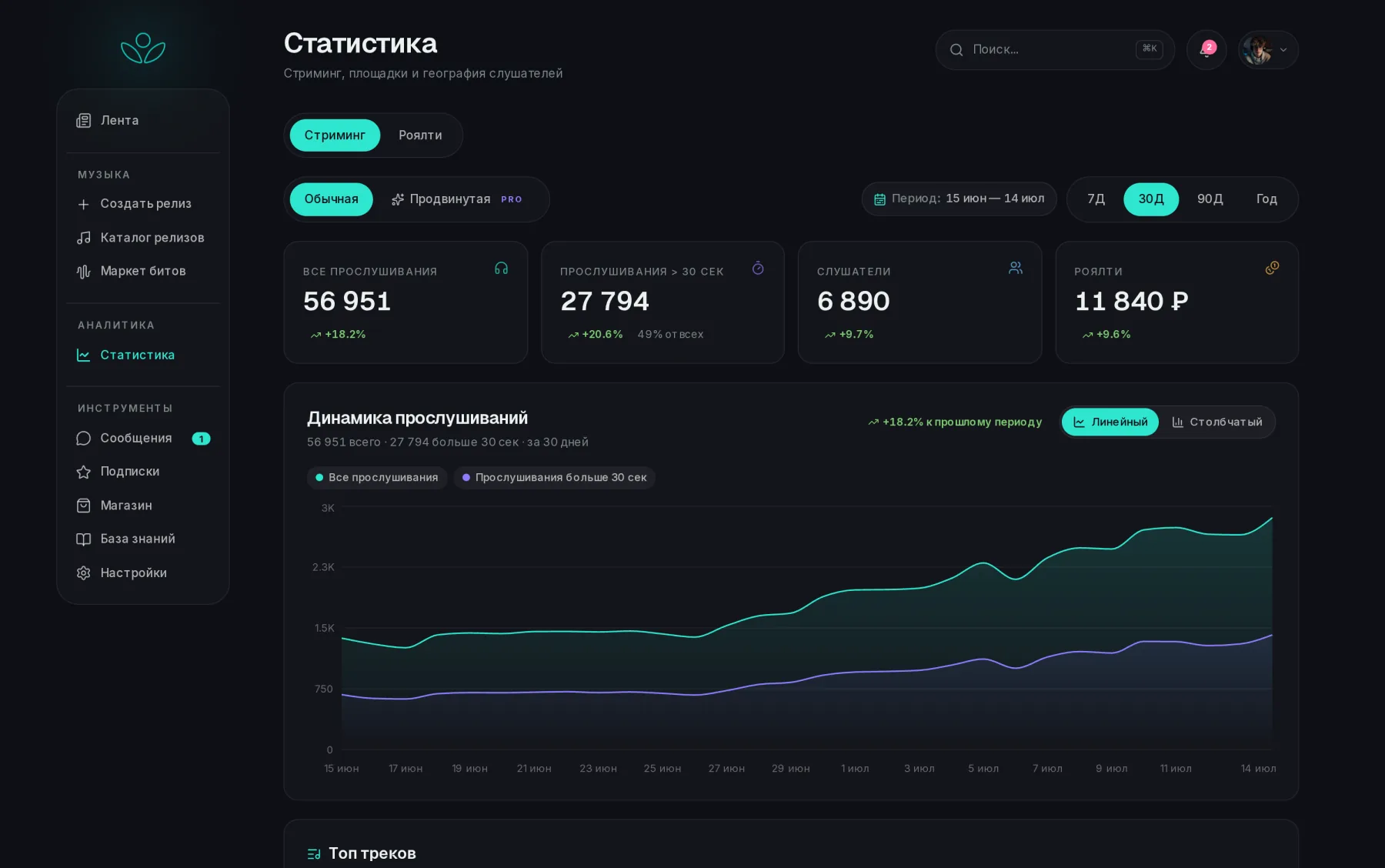Click the Сообщения unread badge
Viewport: 1385px width, 868px height.
[x=201, y=439]
